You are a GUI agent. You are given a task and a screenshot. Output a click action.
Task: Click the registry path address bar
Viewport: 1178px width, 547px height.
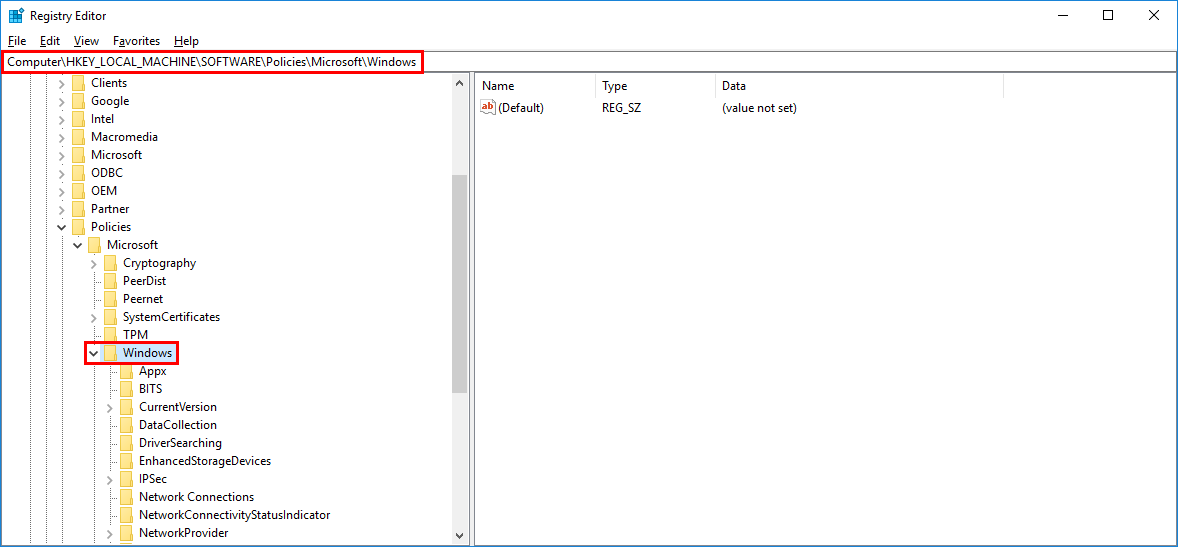point(589,62)
